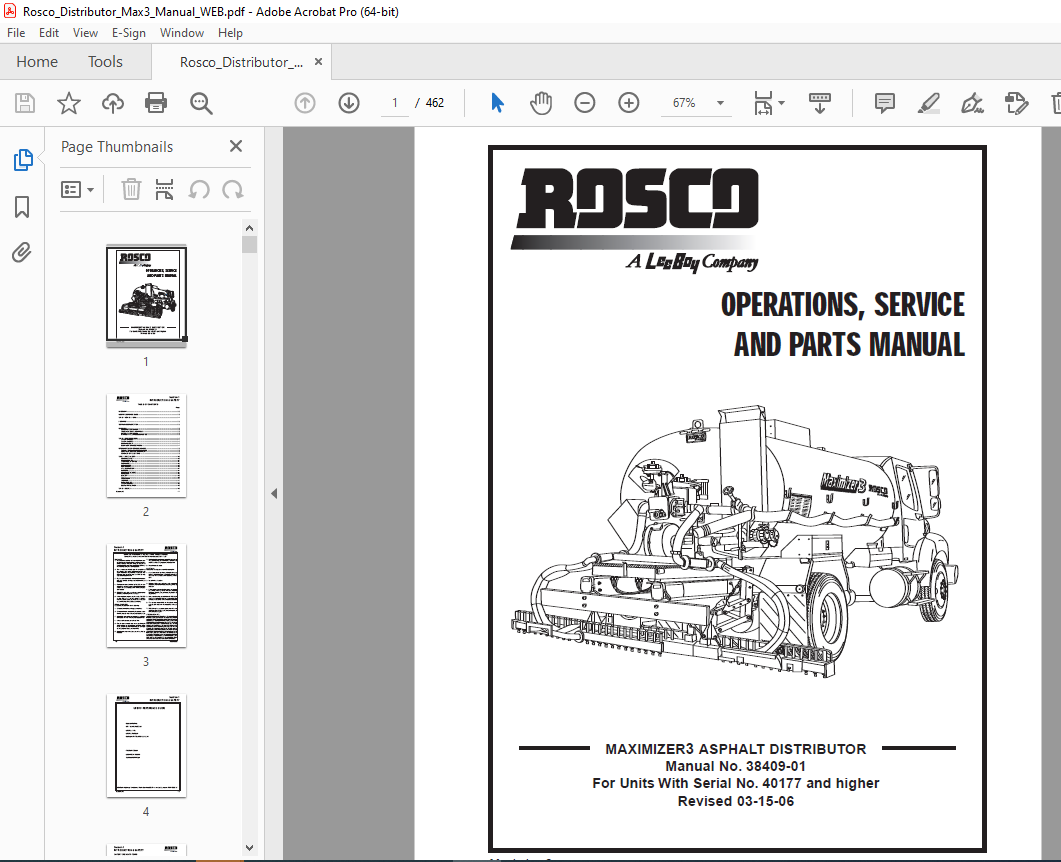Viewport: 1061px width, 862px height.
Task: Print the document with printer icon
Action: point(156,103)
